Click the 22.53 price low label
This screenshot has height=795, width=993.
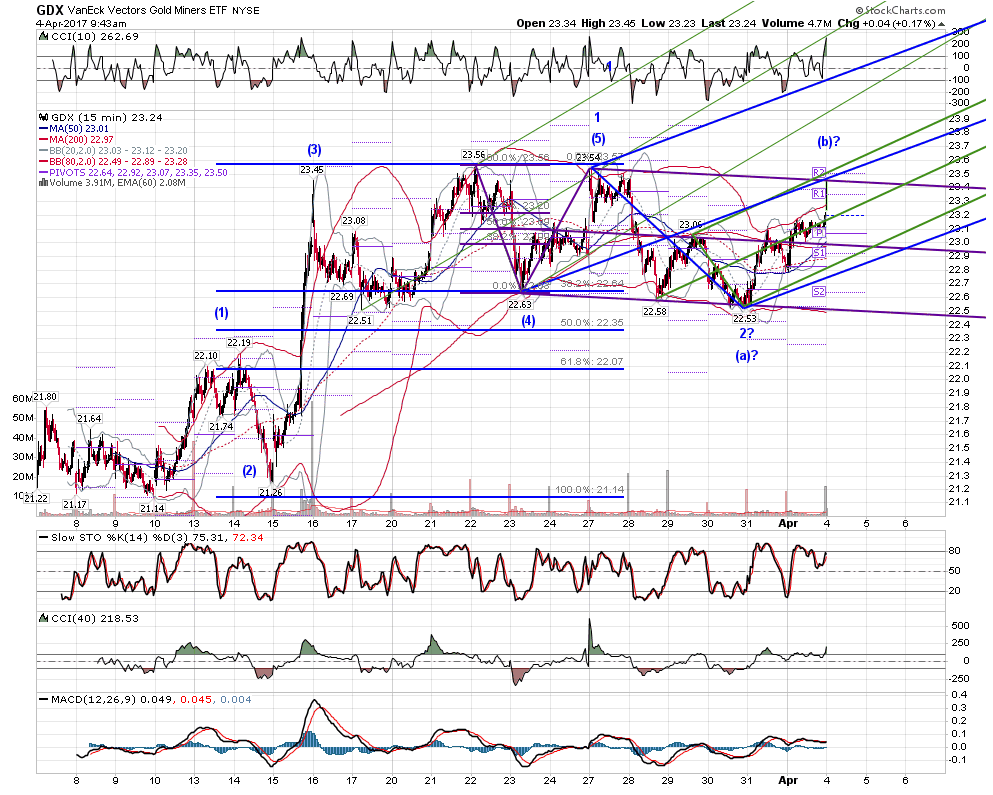click(745, 319)
